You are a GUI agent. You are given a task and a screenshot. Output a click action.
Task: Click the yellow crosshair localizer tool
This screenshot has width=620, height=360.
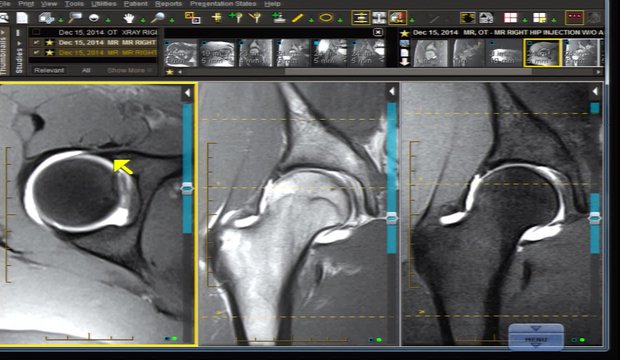click(216, 18)
